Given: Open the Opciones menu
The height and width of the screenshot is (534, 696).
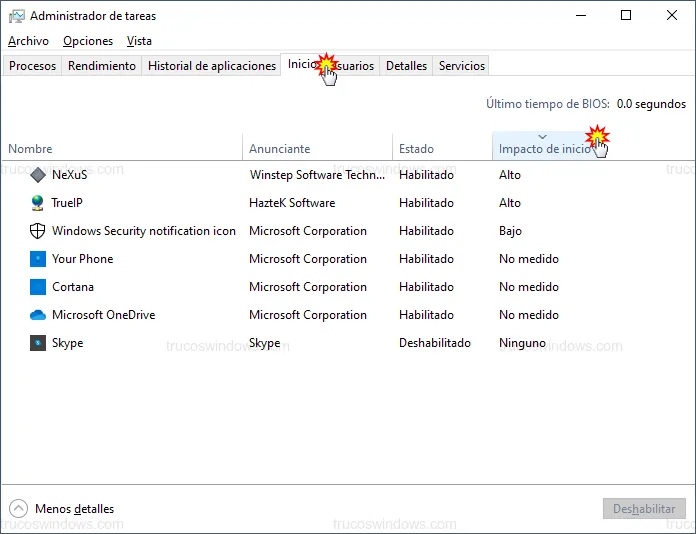Looking at the screenshot, I should [x=88, y=41].
